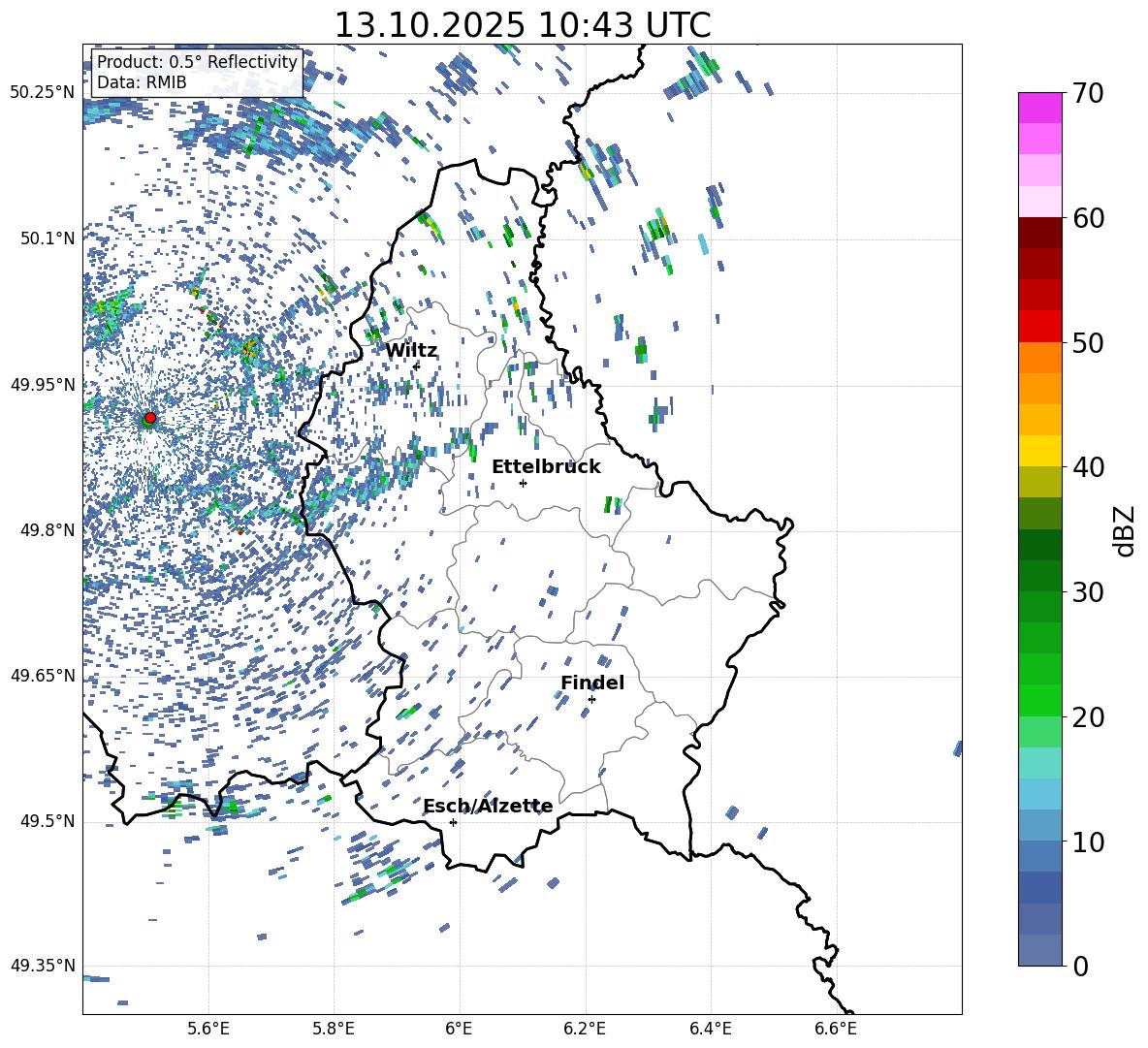Click the Product: 0.5° Reflectivity text

coord(197,61)
